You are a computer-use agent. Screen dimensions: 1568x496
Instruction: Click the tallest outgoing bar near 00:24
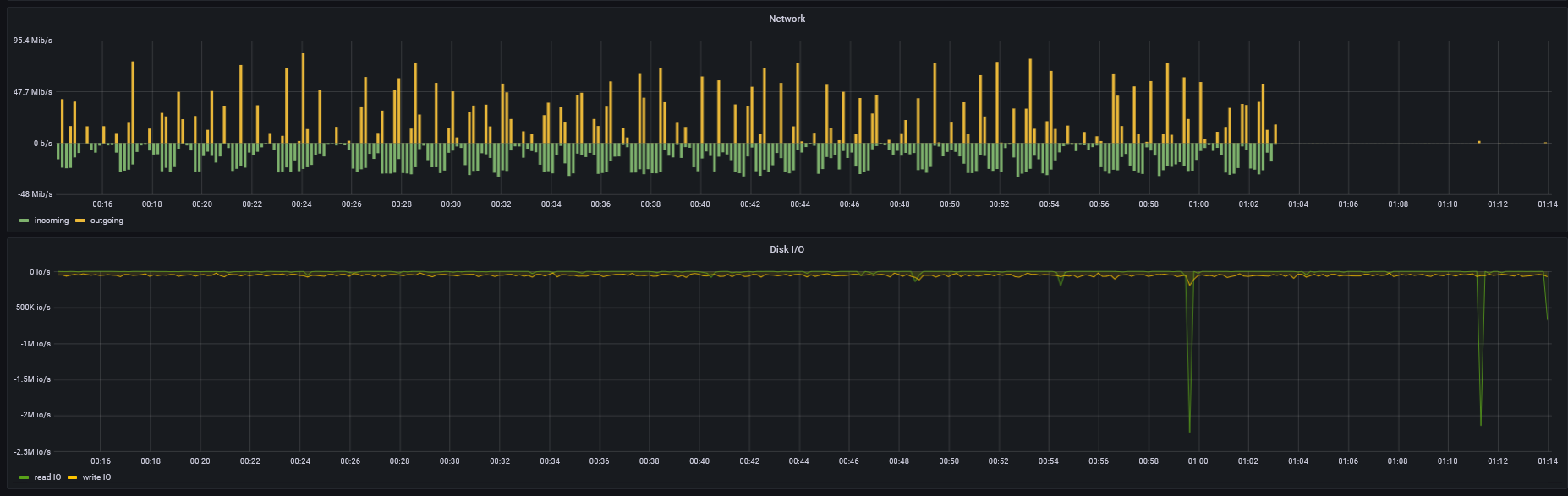[x=303, y=98]
